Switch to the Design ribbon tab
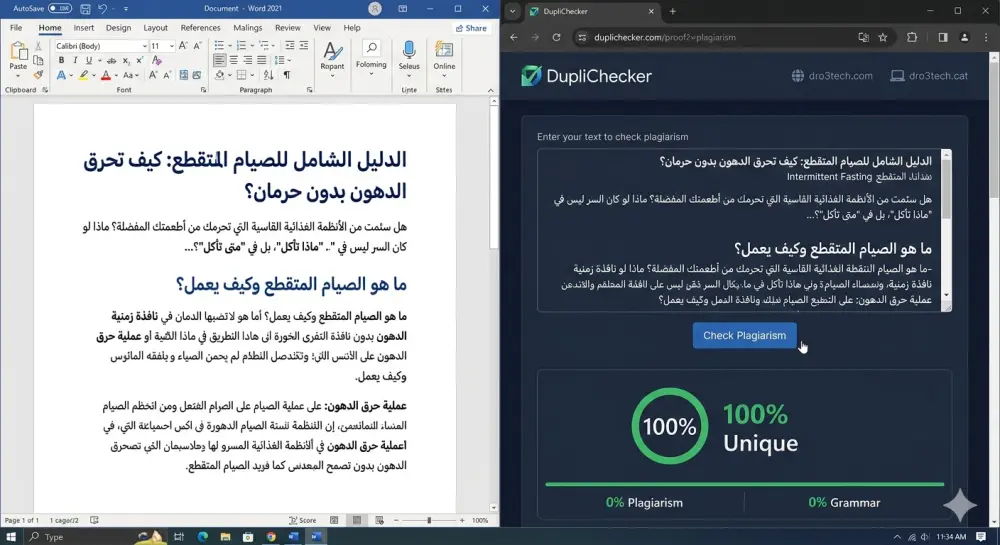Screen dimensions: 1000x545 [118, 28]
